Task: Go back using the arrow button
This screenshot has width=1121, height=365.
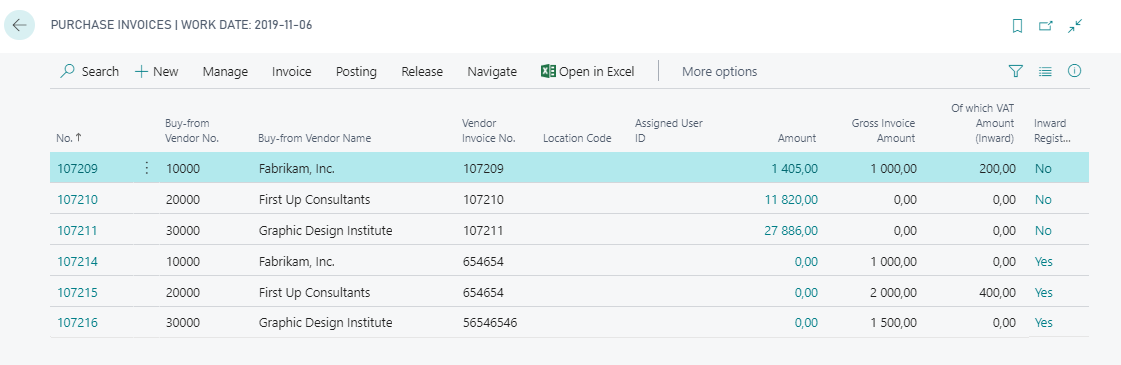Action: coord(19,25)
